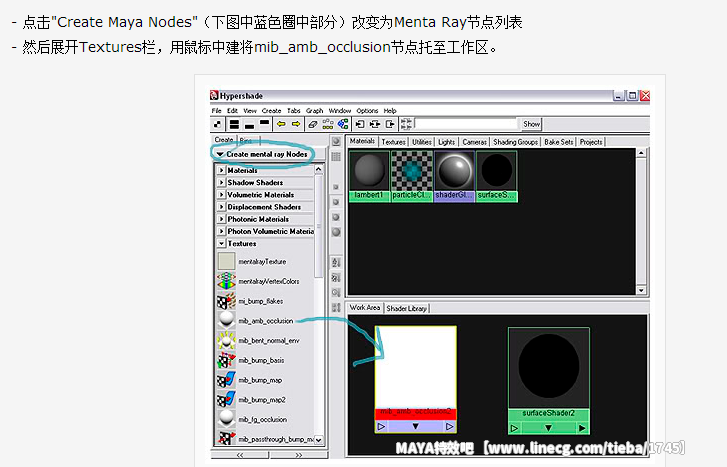Switch to the Shading Groups tab
Viewport: 727px width, 467px height.
point(515,142)
